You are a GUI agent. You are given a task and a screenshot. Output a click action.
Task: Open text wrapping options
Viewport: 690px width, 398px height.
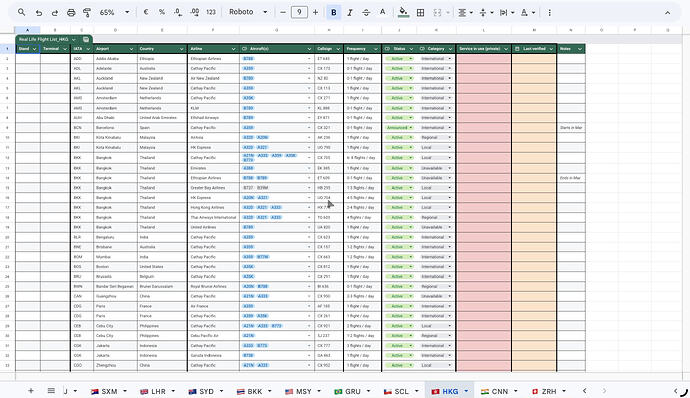tap(507, 13)
